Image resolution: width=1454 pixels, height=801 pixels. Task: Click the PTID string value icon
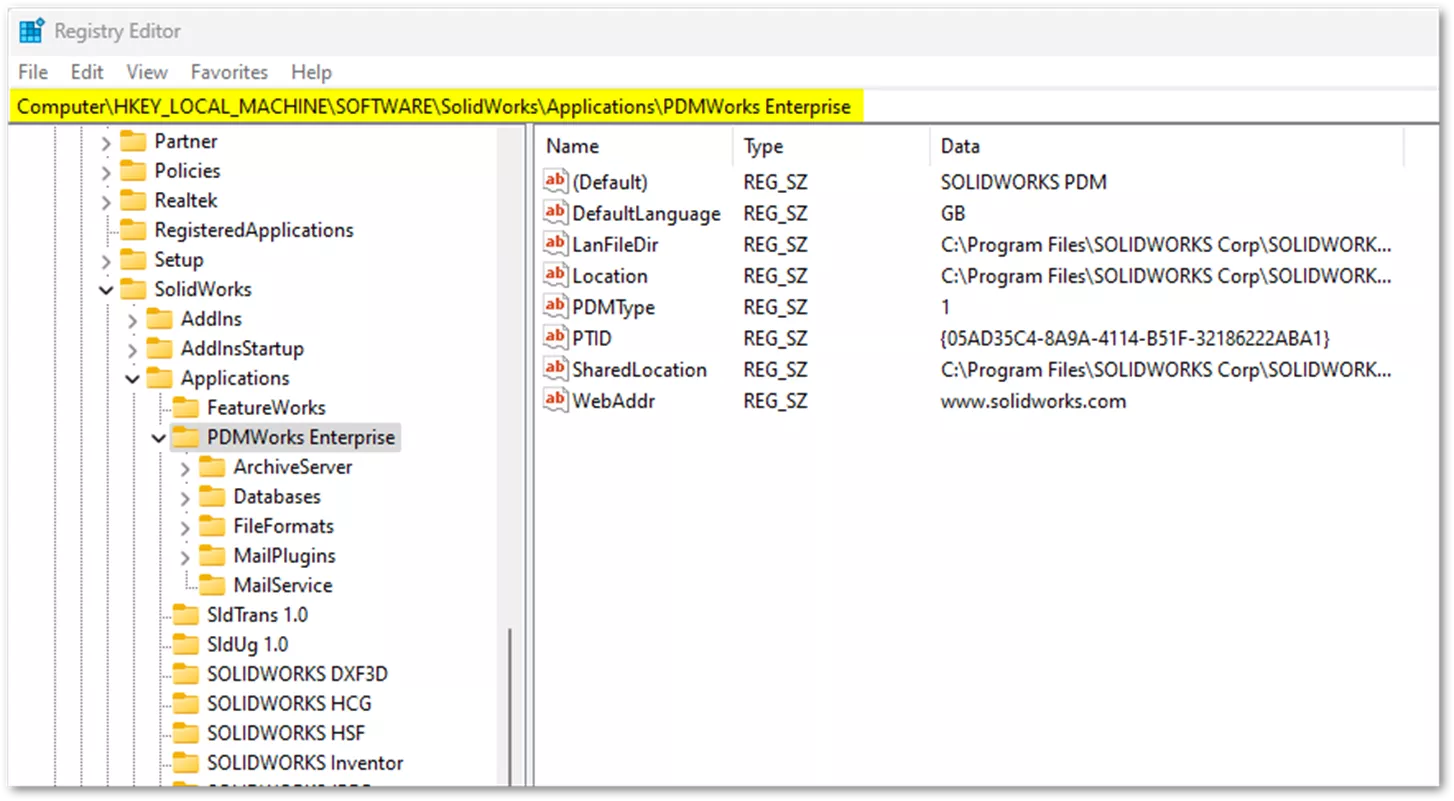coord(555,338)
